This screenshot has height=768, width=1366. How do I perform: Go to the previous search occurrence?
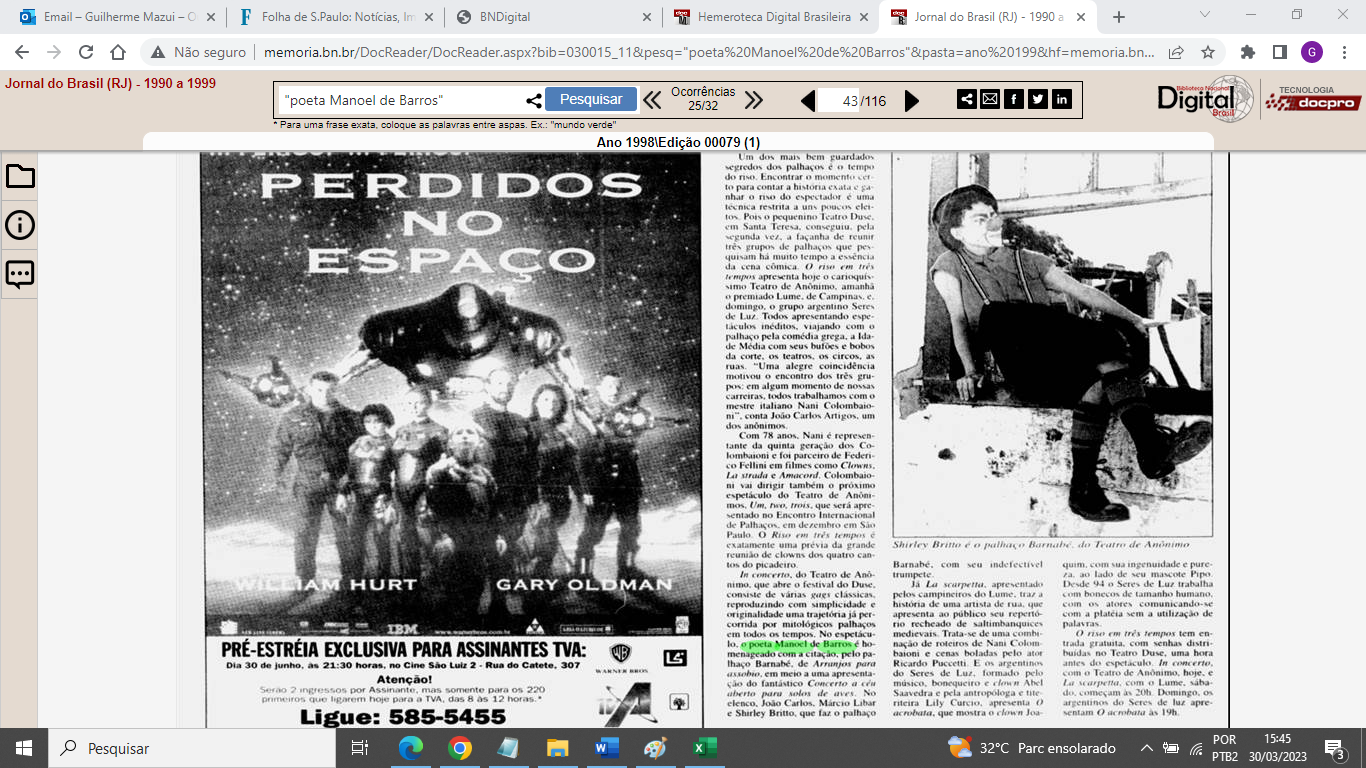pos(652,100)
